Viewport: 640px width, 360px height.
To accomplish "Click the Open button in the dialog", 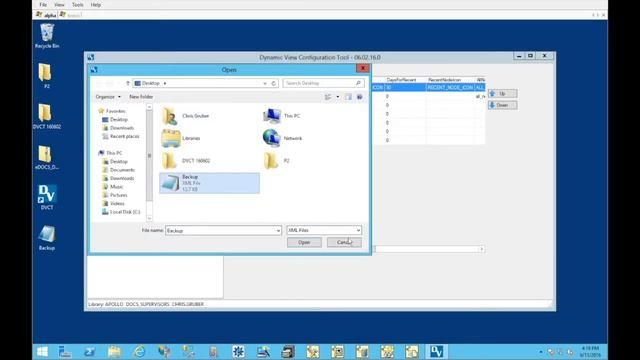I will [x=304, y=242].
